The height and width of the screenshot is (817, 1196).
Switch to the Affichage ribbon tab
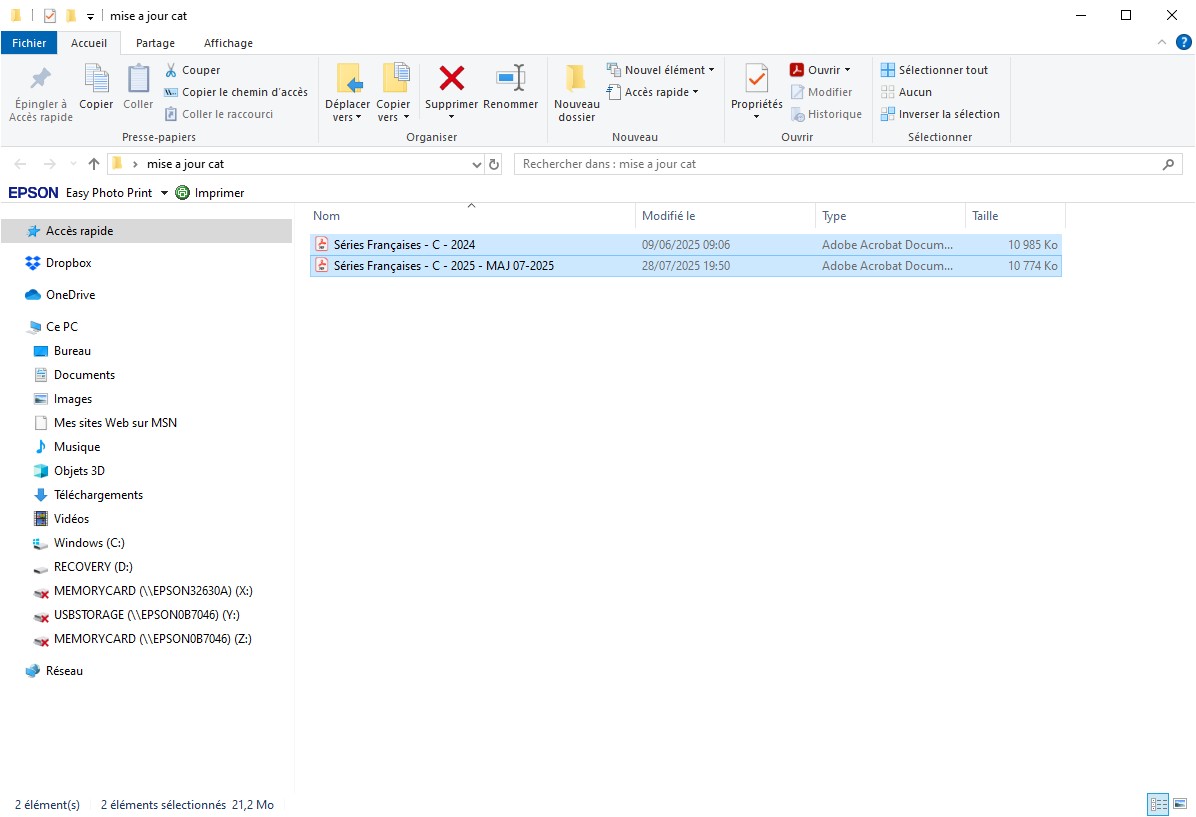(228, 43)
